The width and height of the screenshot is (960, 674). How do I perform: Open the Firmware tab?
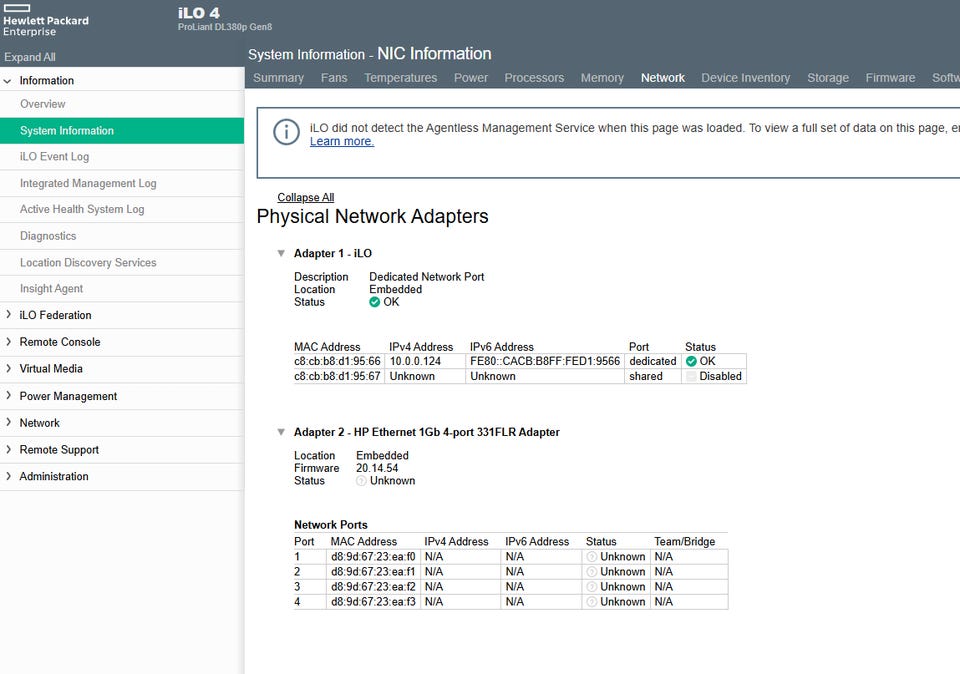coord(890,78)
